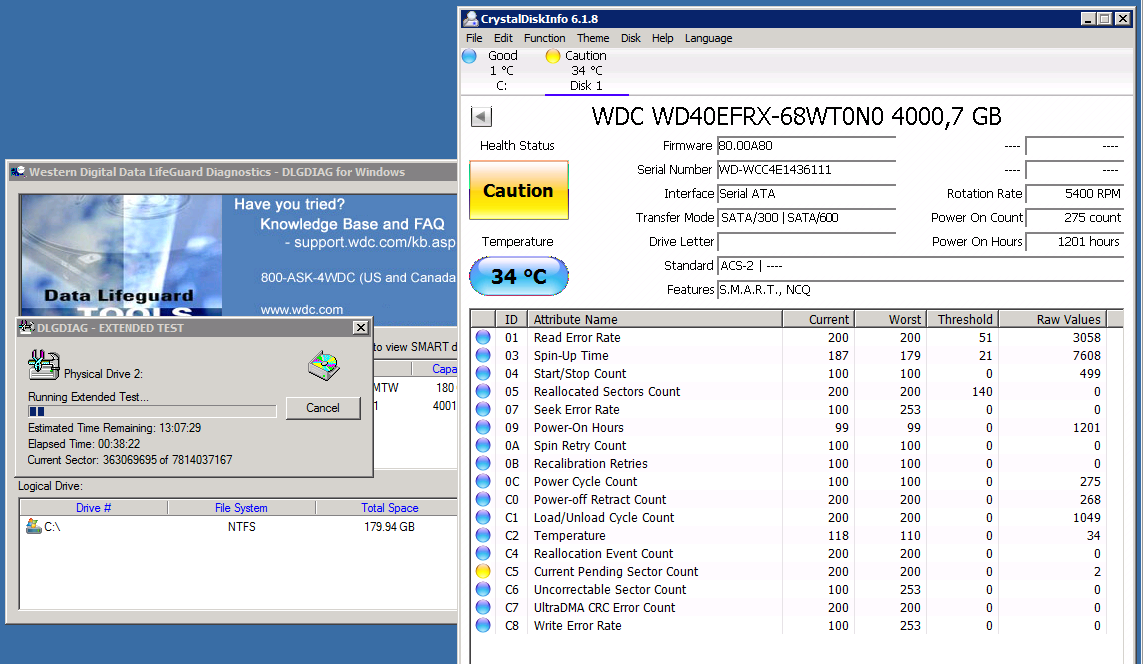Click the Standard field showing ACS-2

point(920,266)
